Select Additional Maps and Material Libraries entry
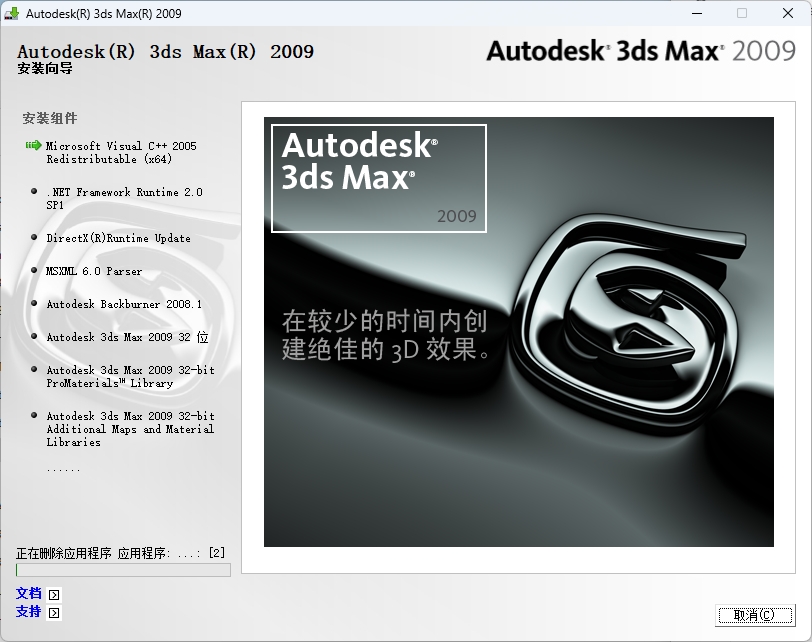The image size is (812, 642). point(130,428)
